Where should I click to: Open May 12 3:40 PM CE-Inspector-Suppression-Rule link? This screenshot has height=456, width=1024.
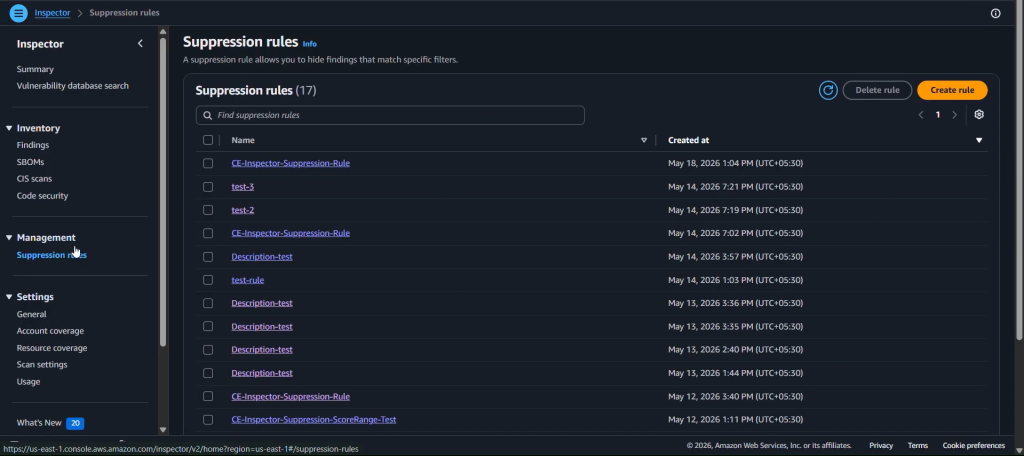pyautogui.click(x=291, y=397)
